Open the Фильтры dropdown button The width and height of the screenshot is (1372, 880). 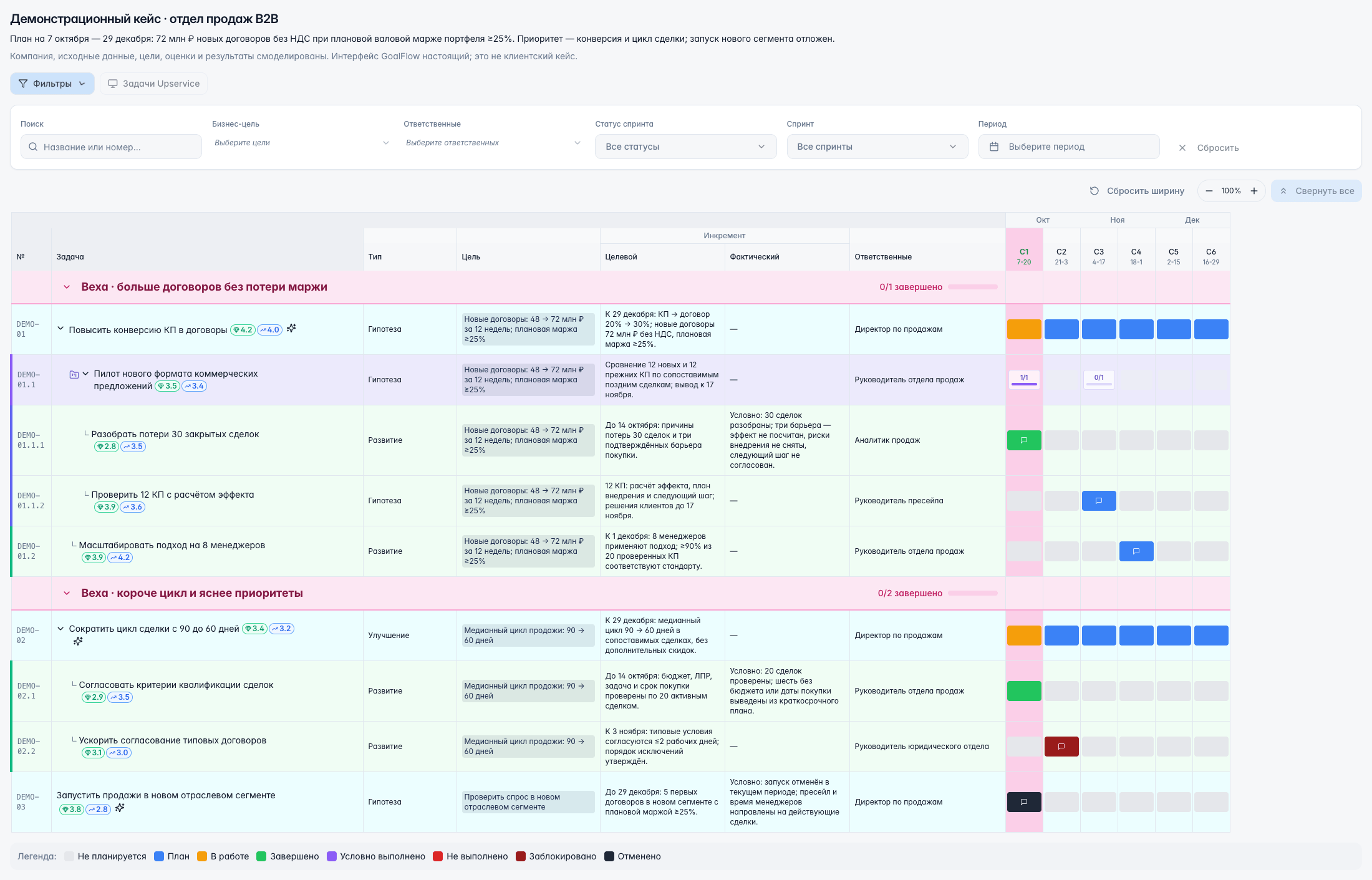tap(52, 84)
